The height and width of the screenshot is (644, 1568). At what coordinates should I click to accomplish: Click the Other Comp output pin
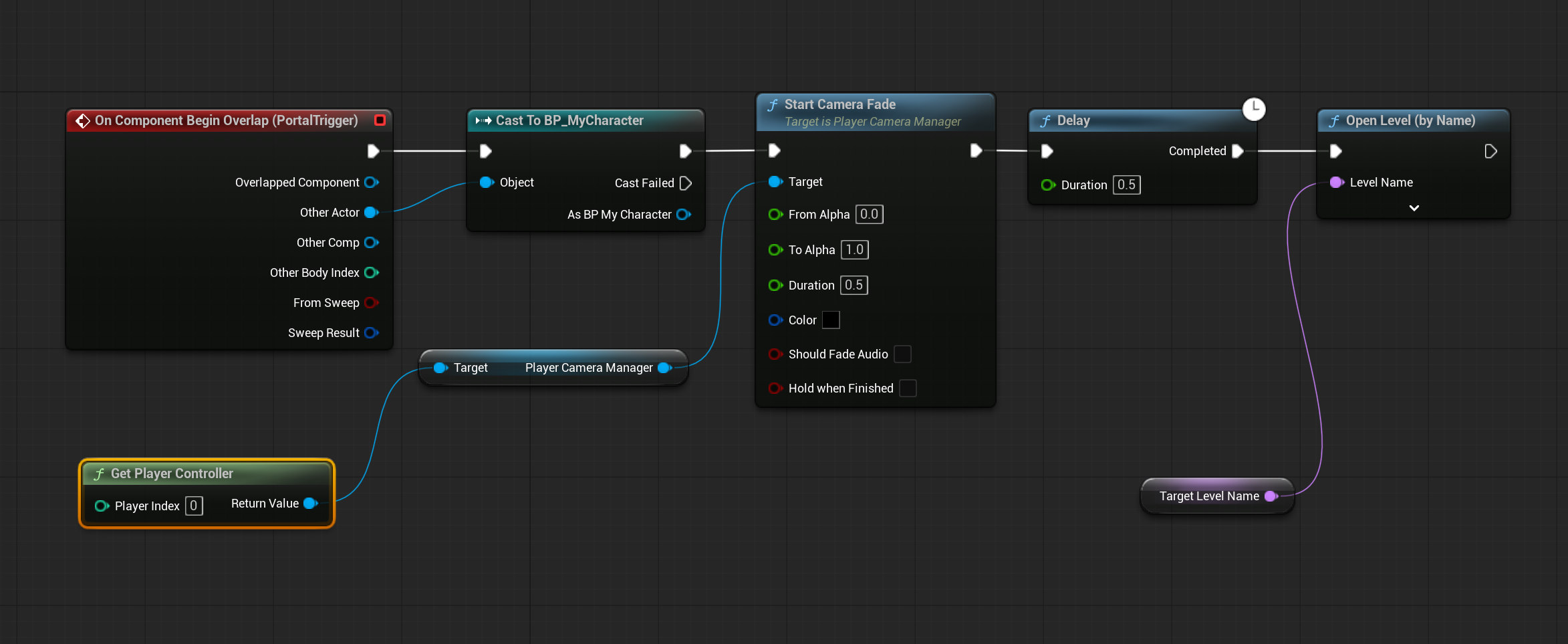[372, 243]
